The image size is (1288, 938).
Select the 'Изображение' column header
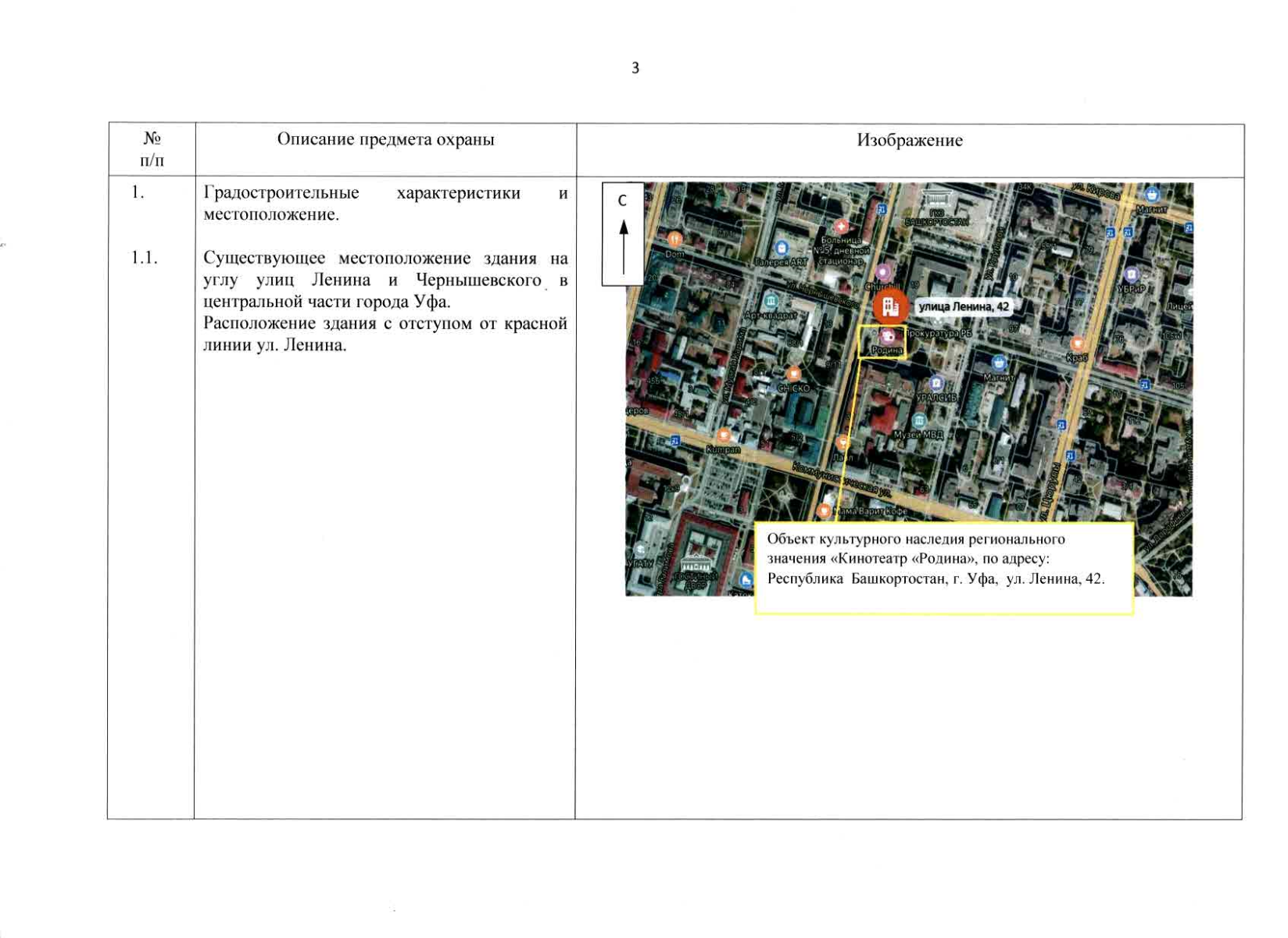tap(910, 140)
